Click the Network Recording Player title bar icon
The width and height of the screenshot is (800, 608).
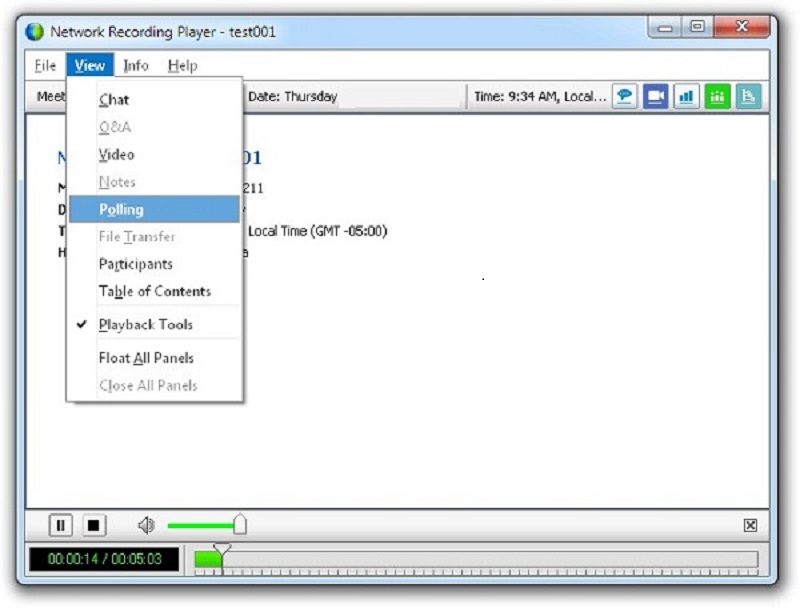click(x=37, y=30)
